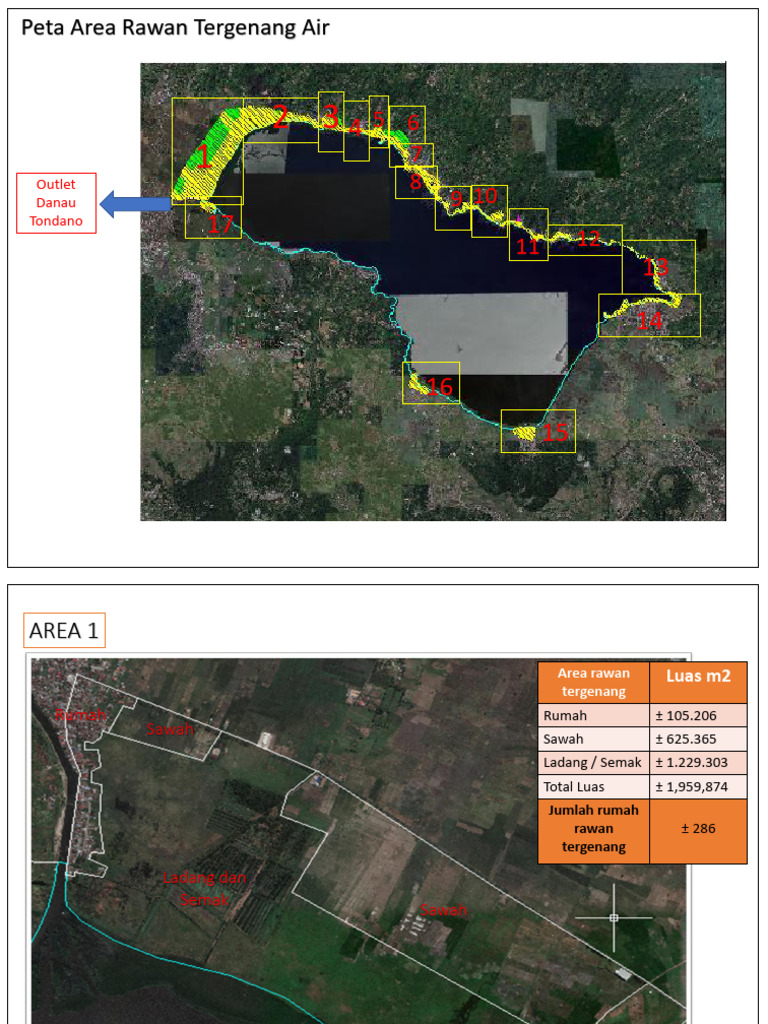Screen dimensions: 768x1024
Task: Click the blue arrow pointing to Outlet Danau Tondano
Action: (135, 204)
